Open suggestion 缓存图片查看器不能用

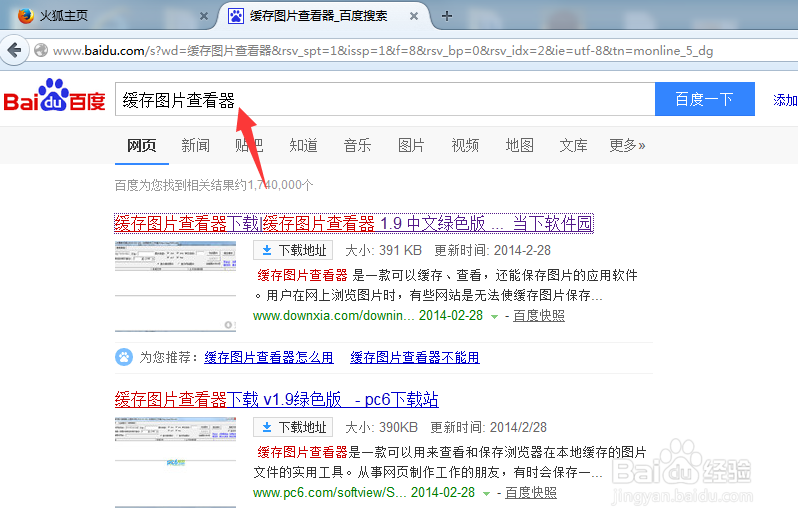tap(415, 357)
